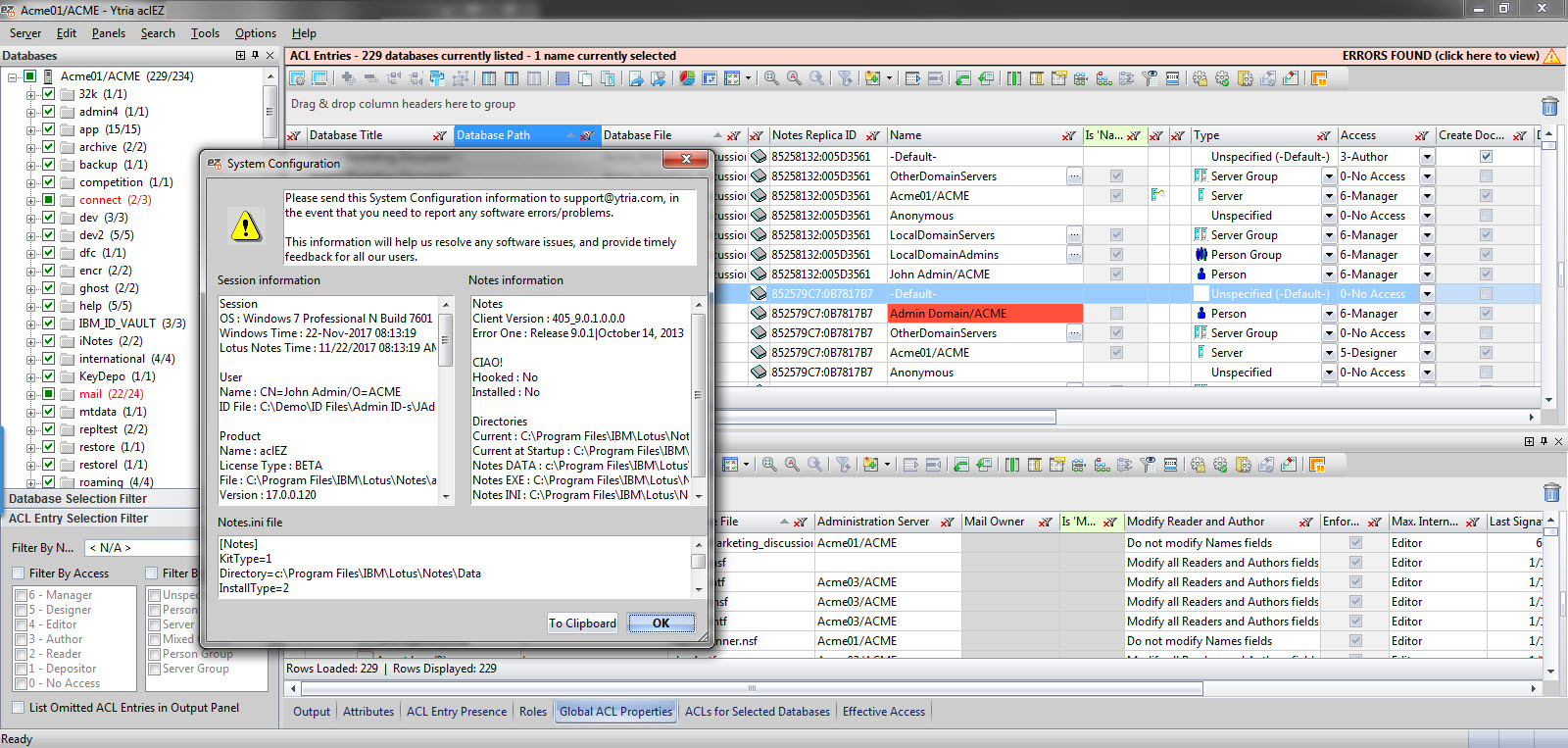Screen dimensions: 1568x748
Task: Click the funnel filter icon in the lower panel toolbar
Action: click(x=843, y=465)
